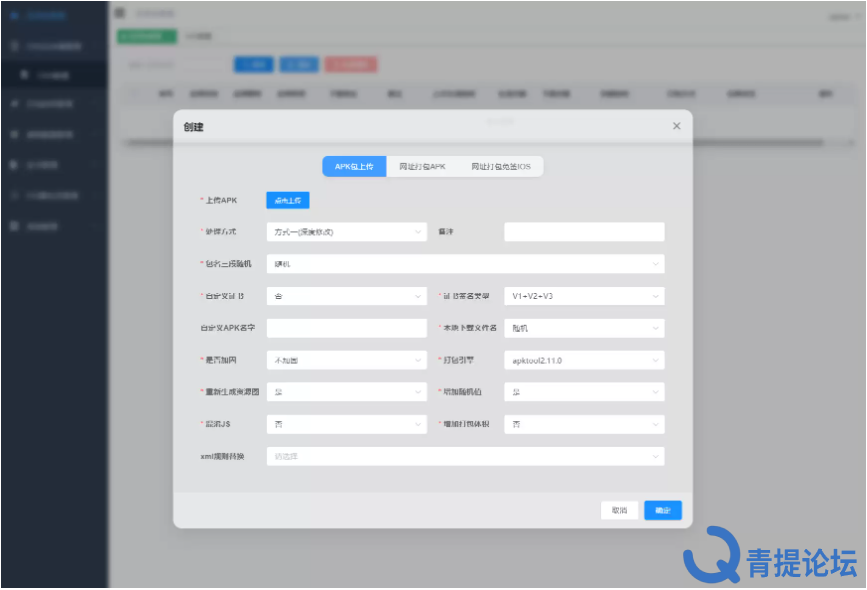This screenshot has width=867, height=590.
Task: Click the arrow icon in the 混淆JS selector
Action: coord(418,424)
